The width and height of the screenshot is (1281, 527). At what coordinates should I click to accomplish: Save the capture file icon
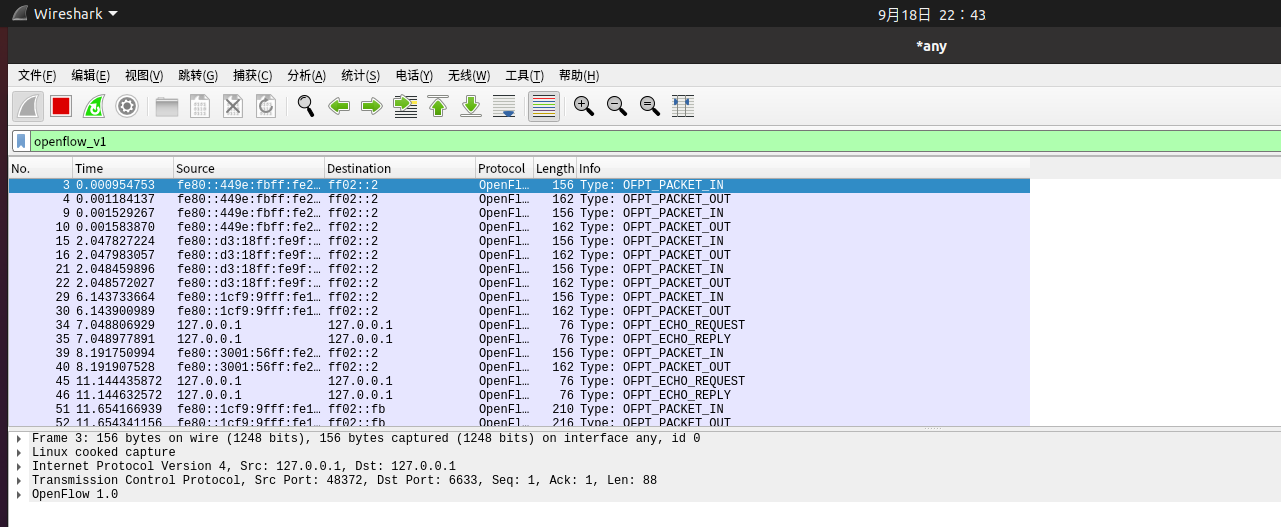[x=200, y=106]
